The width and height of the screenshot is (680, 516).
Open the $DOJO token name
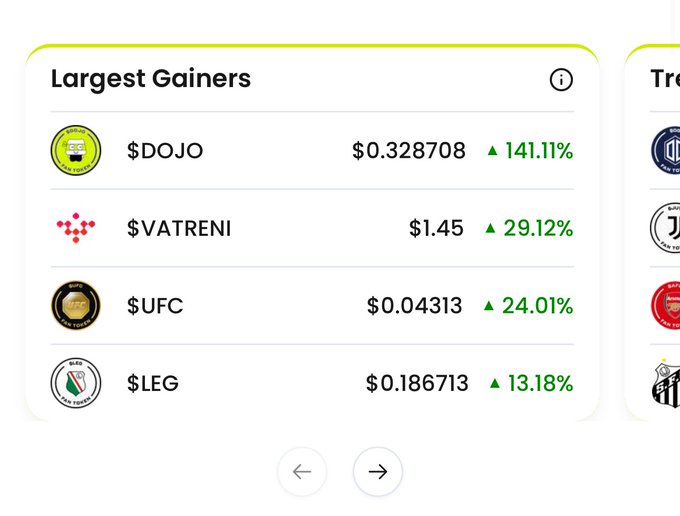tap(165, 151)
